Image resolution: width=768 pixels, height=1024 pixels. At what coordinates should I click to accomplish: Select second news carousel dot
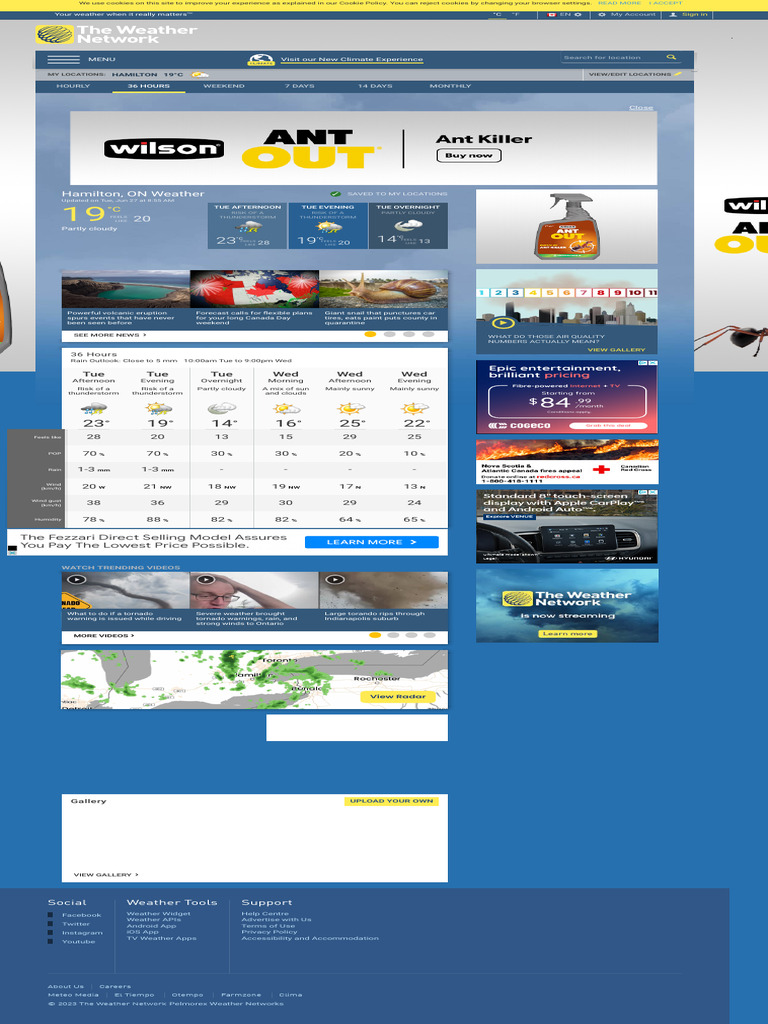tap(389, 334)
